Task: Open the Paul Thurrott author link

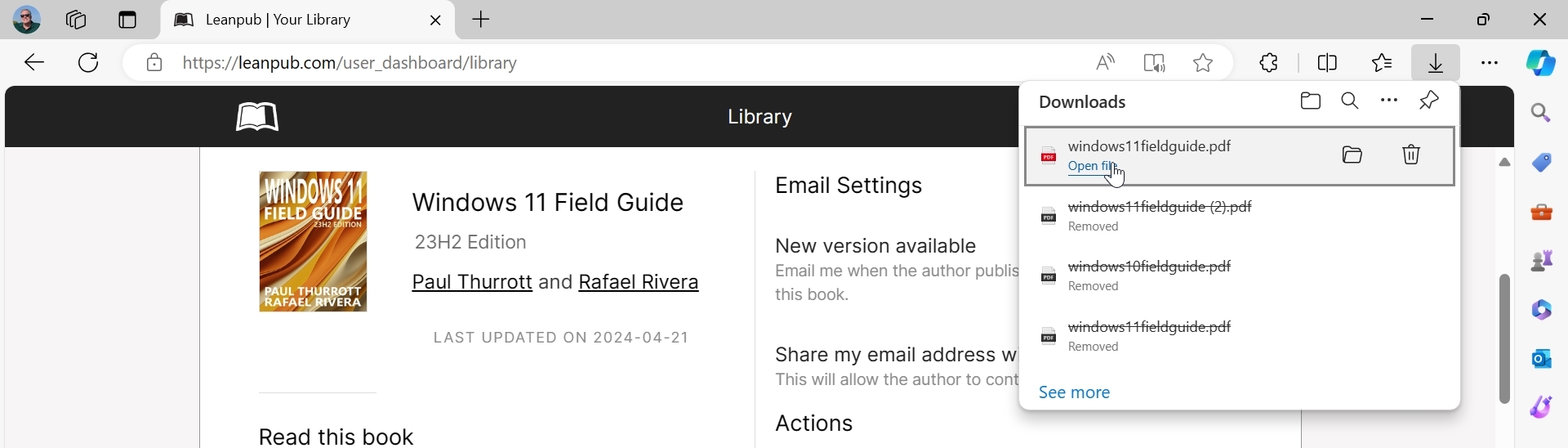Action: (472, 283)
